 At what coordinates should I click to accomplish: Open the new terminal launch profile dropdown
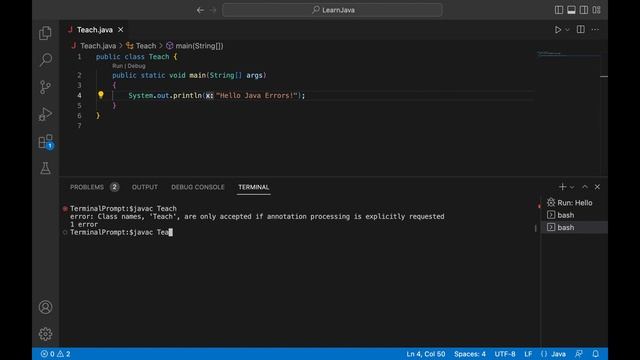click(x=572, y=187)
